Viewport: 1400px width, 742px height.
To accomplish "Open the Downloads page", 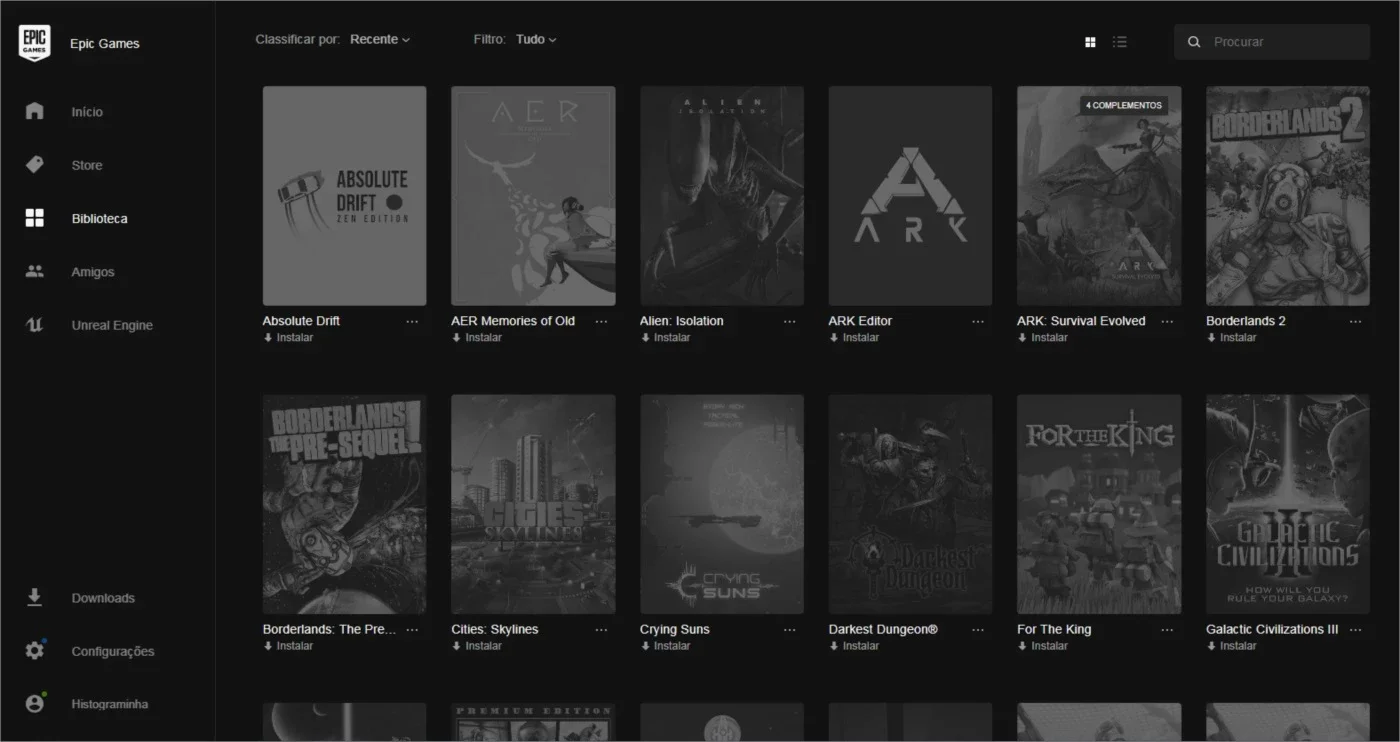I will pos(103,598).
